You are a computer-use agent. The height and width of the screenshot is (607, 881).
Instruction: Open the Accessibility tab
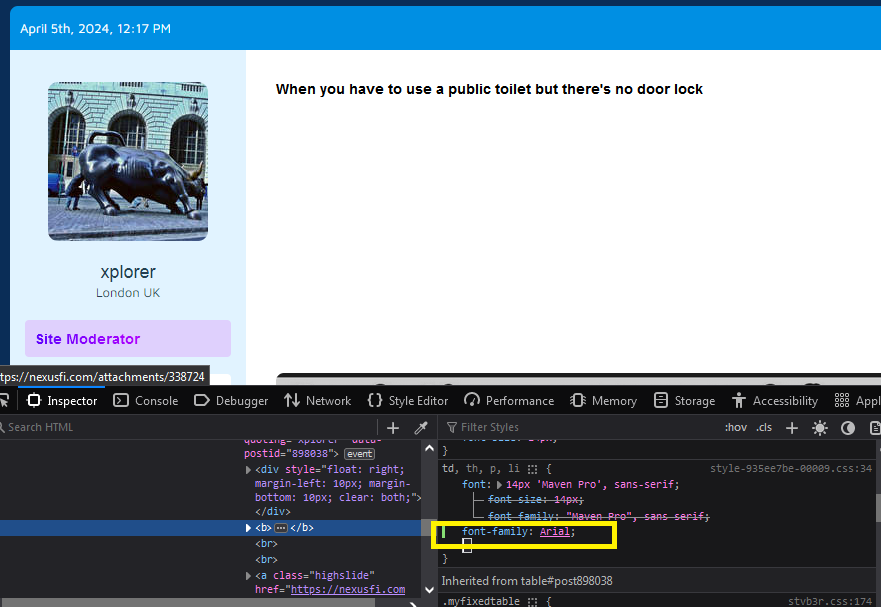(775, 400)
